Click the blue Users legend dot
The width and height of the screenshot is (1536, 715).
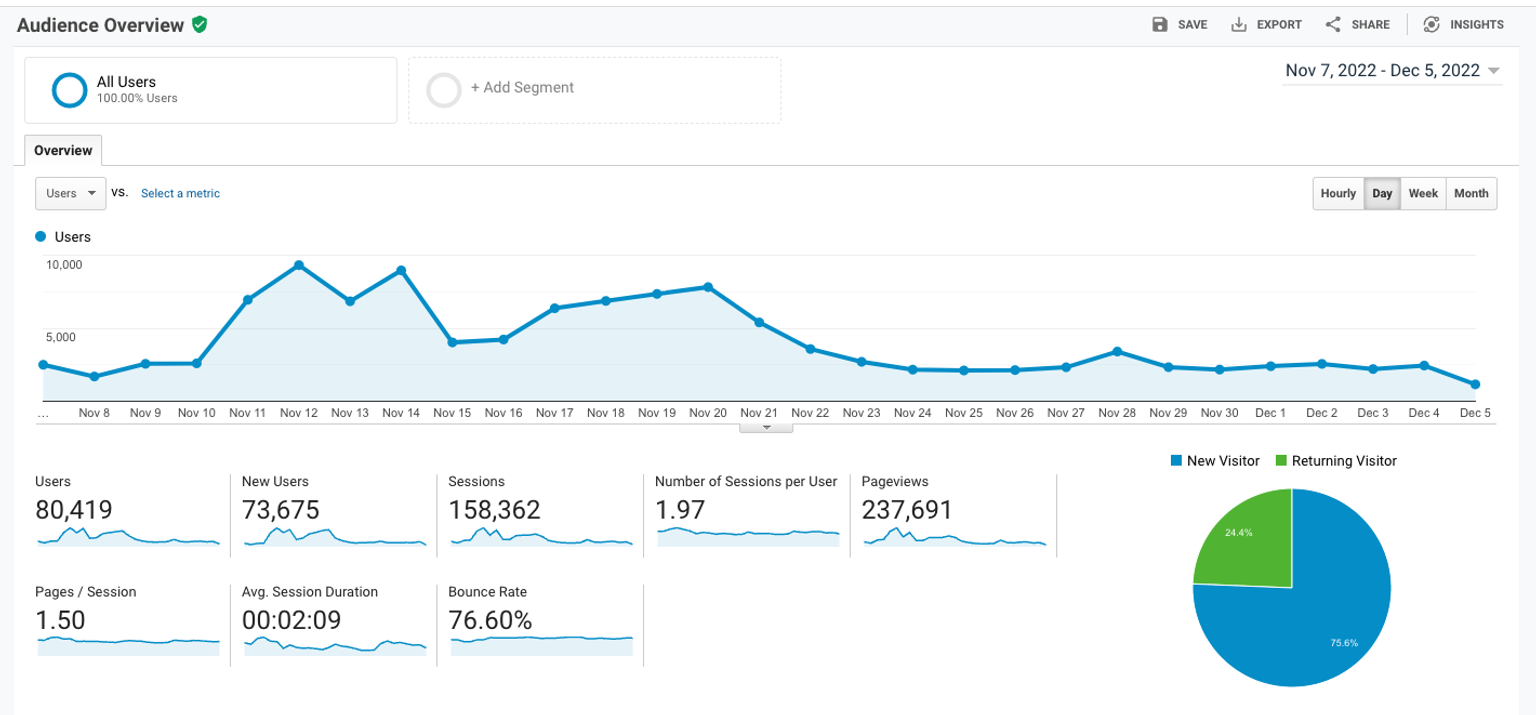[x=41, y=237]
